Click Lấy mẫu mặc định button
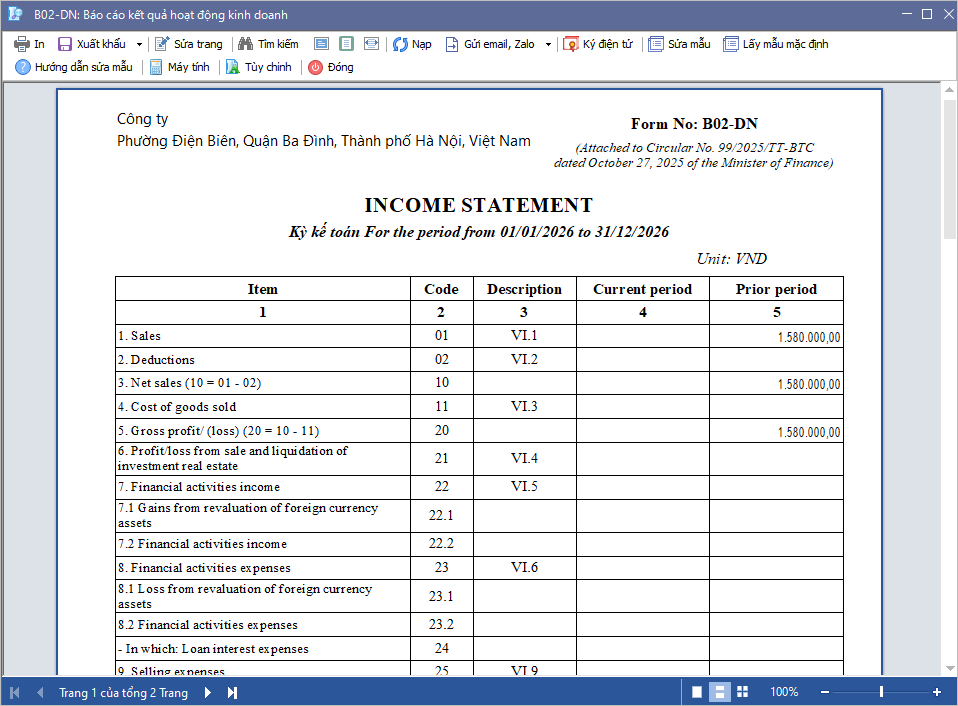The height and width of the screenshot is (706, 958). [775, 44]
